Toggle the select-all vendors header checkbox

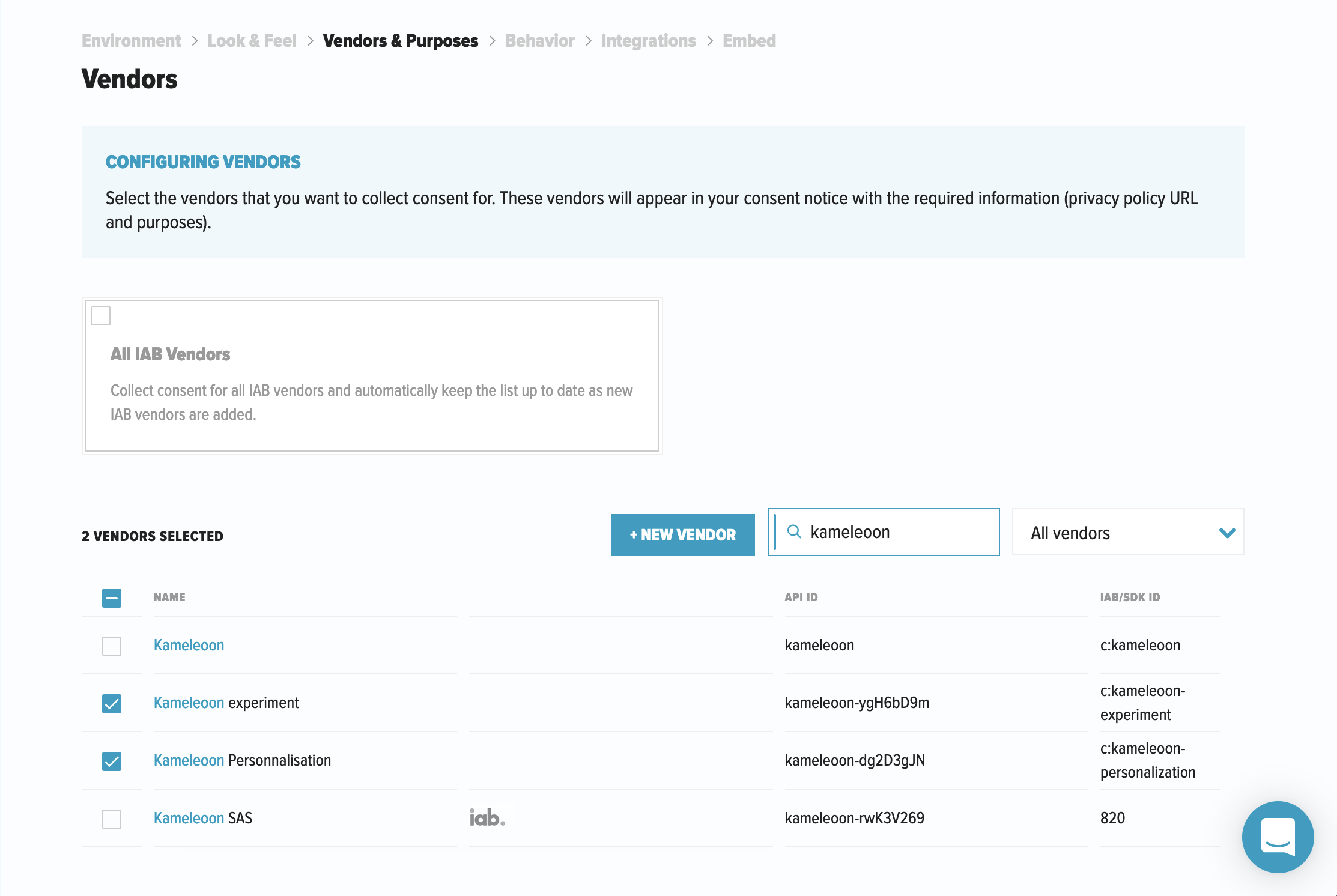point(112,598)
